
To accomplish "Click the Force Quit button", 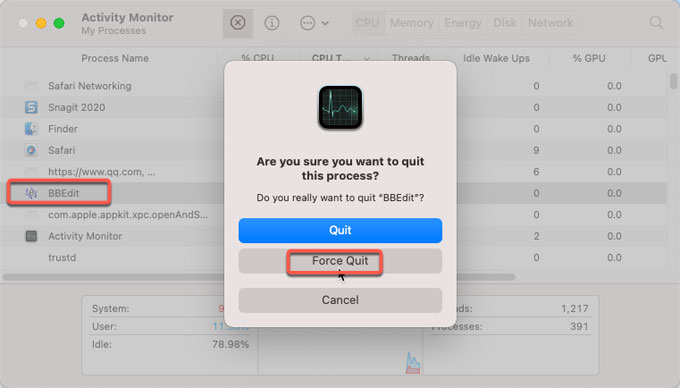I will 340,261.
